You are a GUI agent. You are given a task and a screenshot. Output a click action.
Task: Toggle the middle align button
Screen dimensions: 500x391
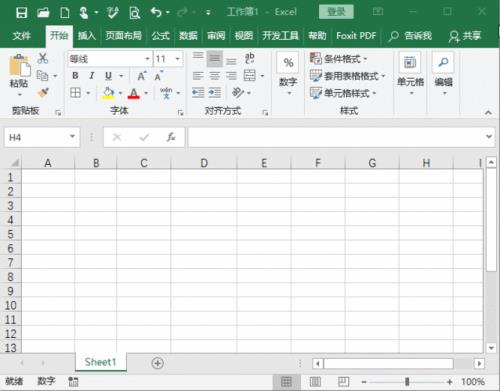(x=215, y=59)
